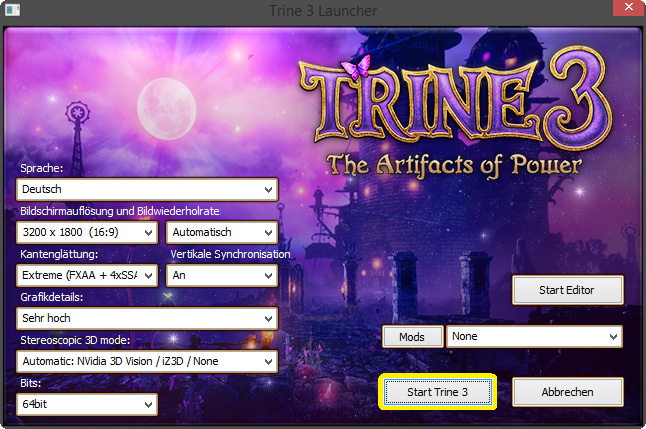Expand the refresh rate dropdown set to Automatisch
Viewport: 646px width, 429px height.
[222, 232]
